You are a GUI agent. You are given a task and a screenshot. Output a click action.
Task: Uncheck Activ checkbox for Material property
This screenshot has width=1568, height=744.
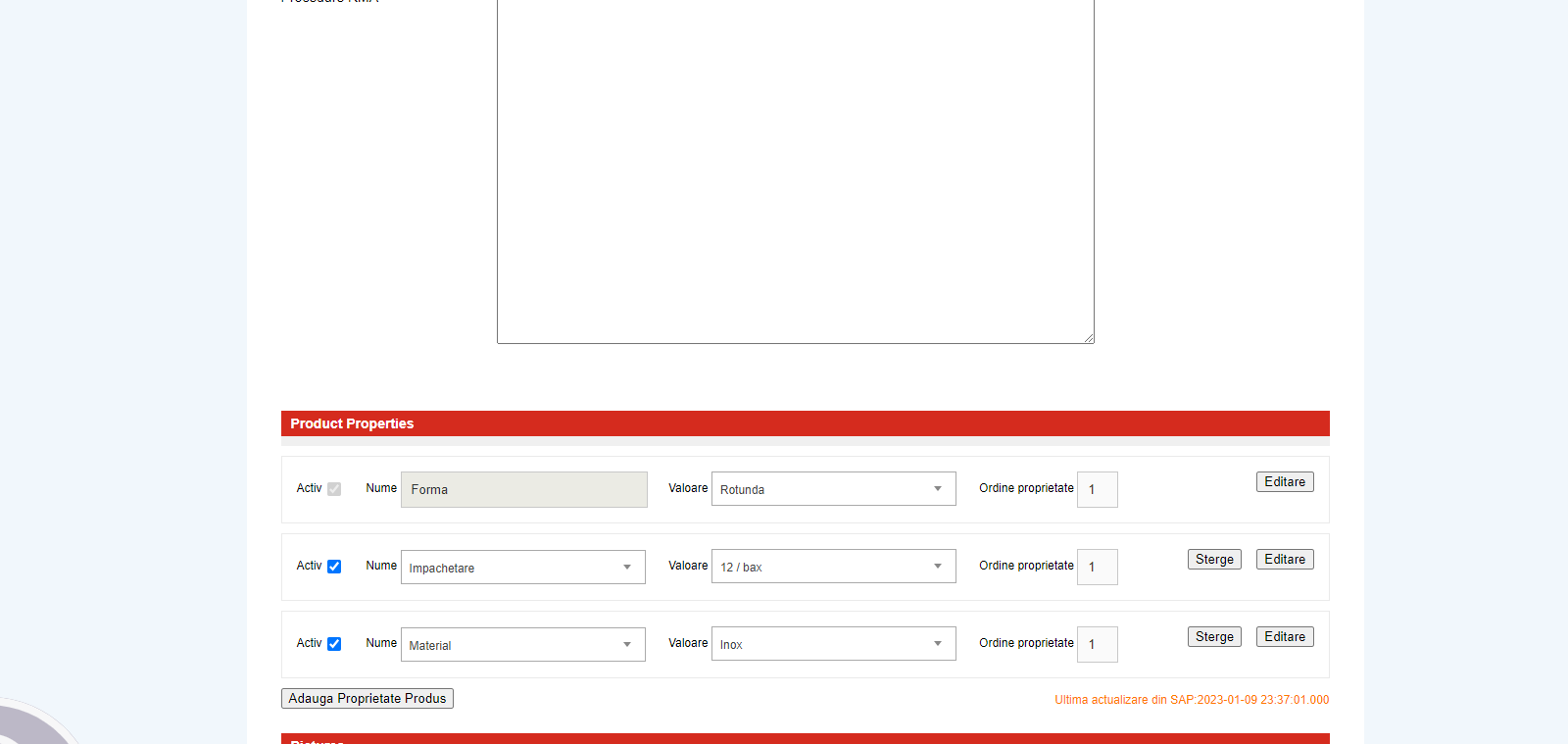click(334, 644)
